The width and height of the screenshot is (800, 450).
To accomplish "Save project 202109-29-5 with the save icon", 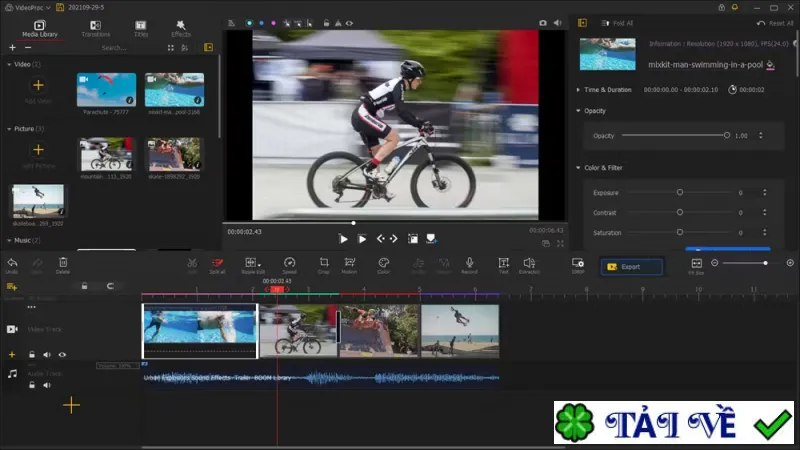I will click(x=60, y=8).
